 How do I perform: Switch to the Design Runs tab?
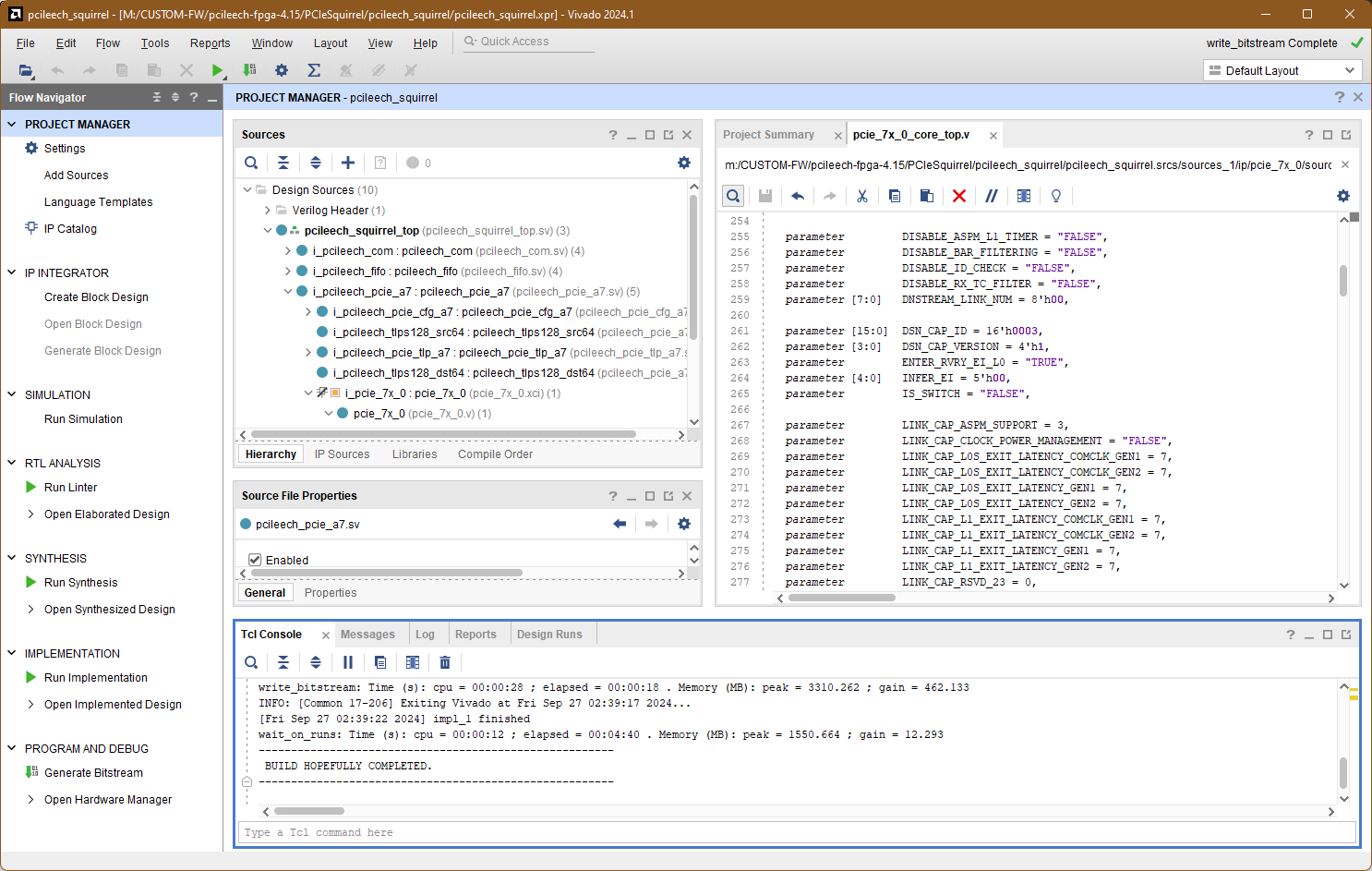pyautogui.click(x=549, y=635)
